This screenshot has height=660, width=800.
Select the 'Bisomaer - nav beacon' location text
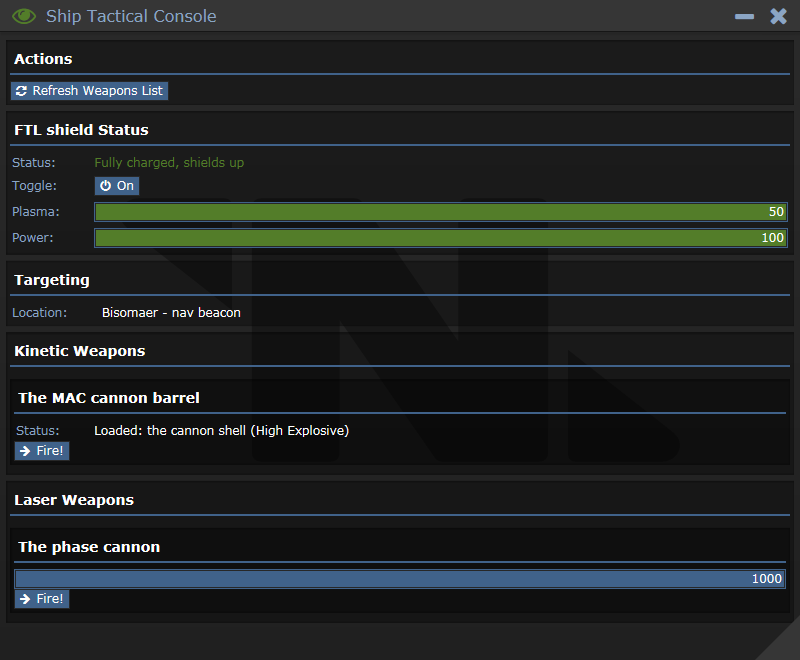pos(171,313)
